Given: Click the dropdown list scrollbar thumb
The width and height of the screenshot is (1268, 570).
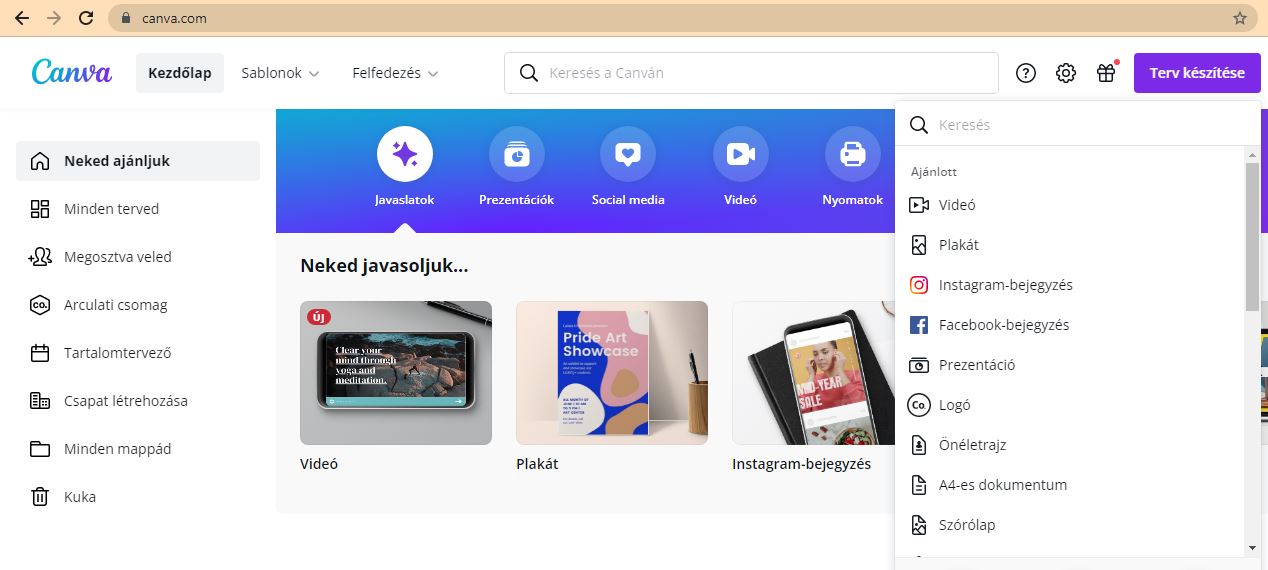Looking at the screenshot, I should pos(1252,236).
